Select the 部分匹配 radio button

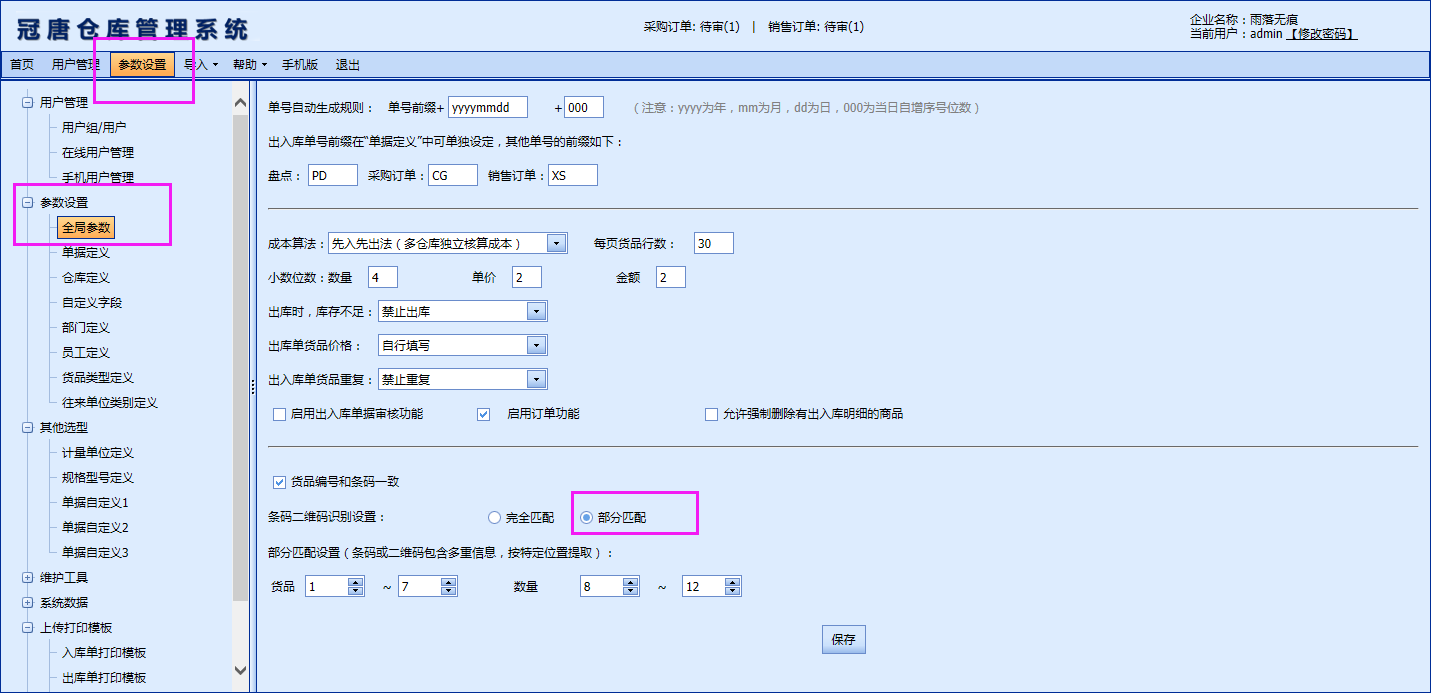[x=586, y=518]
